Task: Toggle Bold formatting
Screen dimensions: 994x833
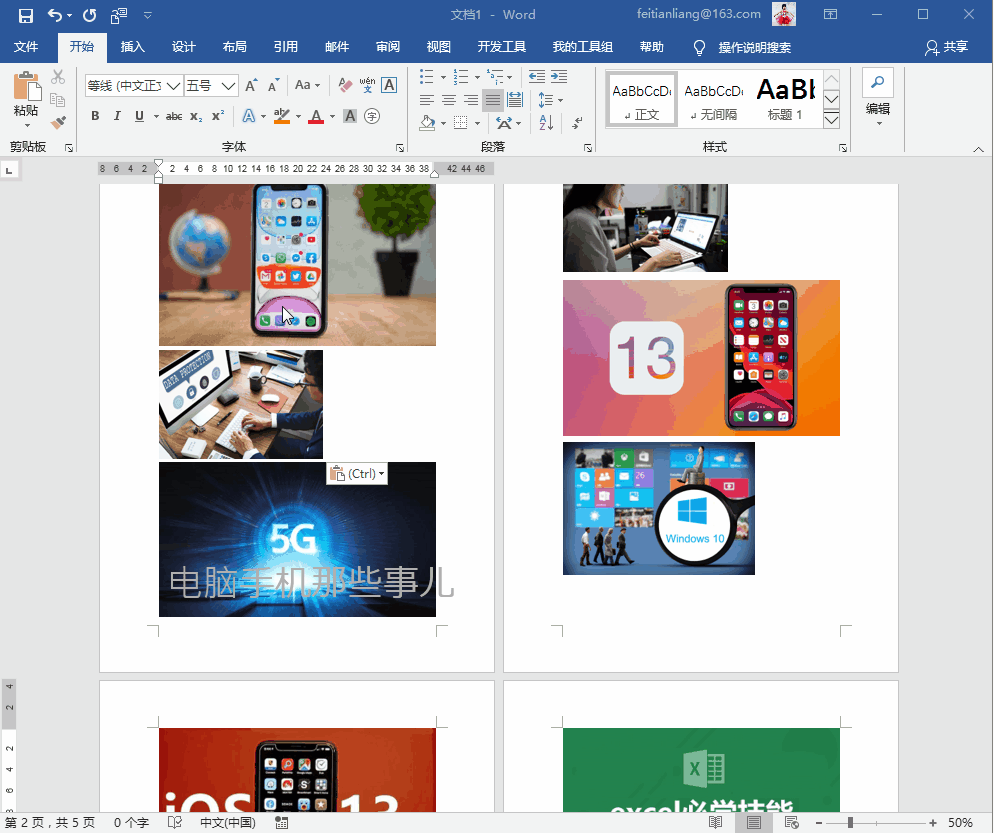Action: pyautogui.click(x=95, y=116)
